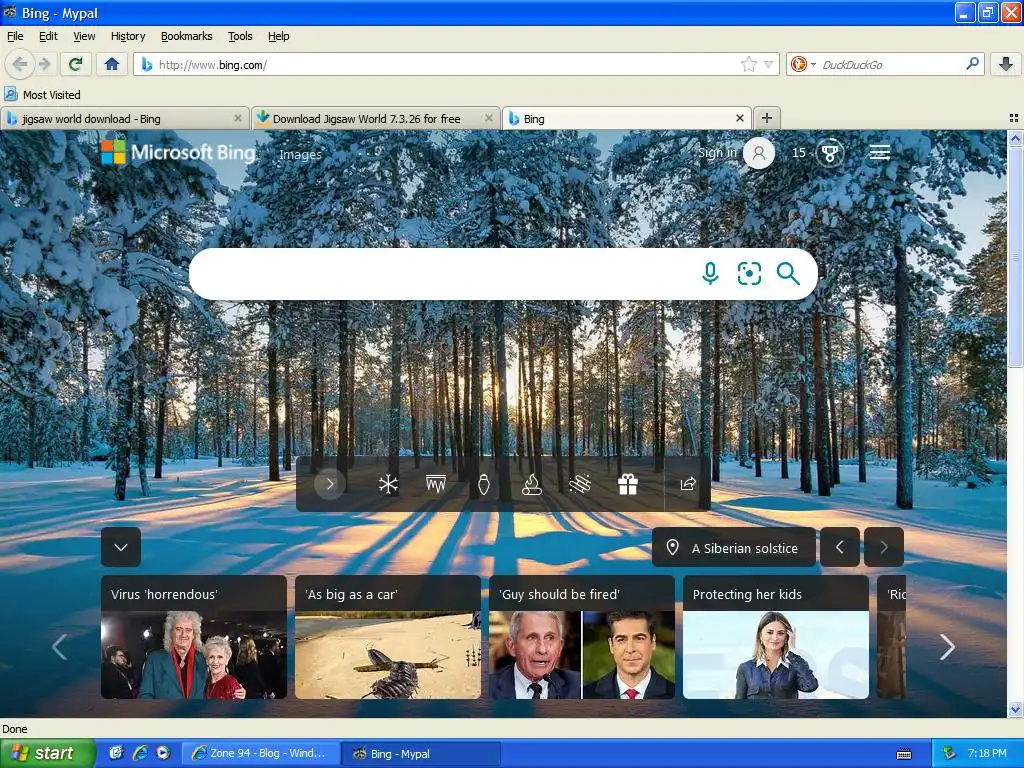Click the browser Forward arrow
This screenshot has width=1024, height=768.
(x=44, y=64)
